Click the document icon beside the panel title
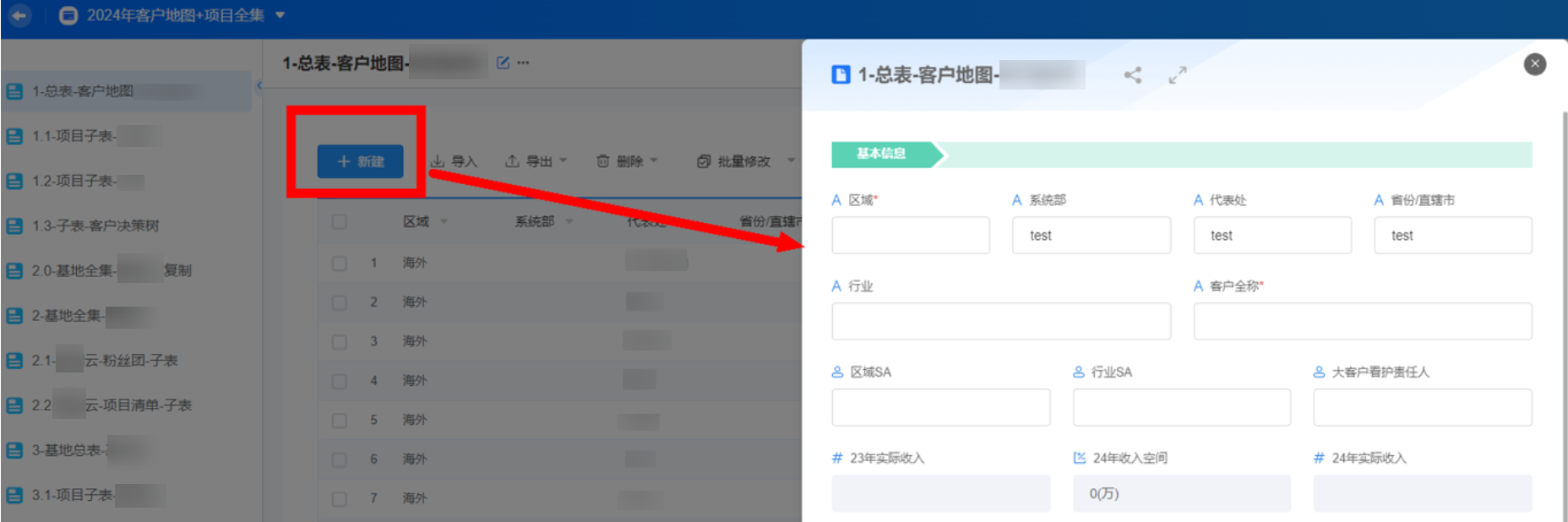 [841, 75]
